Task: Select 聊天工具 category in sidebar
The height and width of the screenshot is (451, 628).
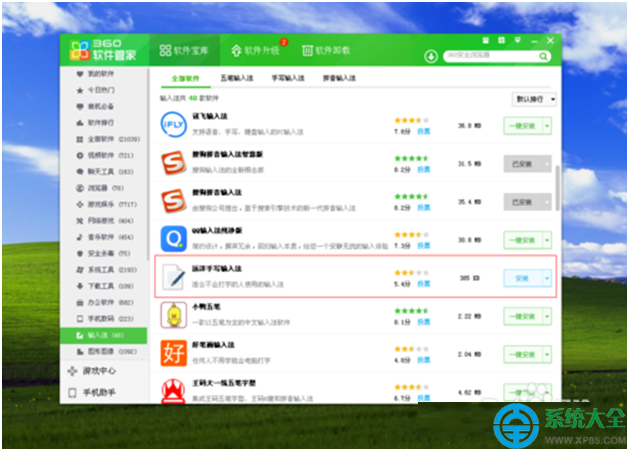Action: (105, 172)
